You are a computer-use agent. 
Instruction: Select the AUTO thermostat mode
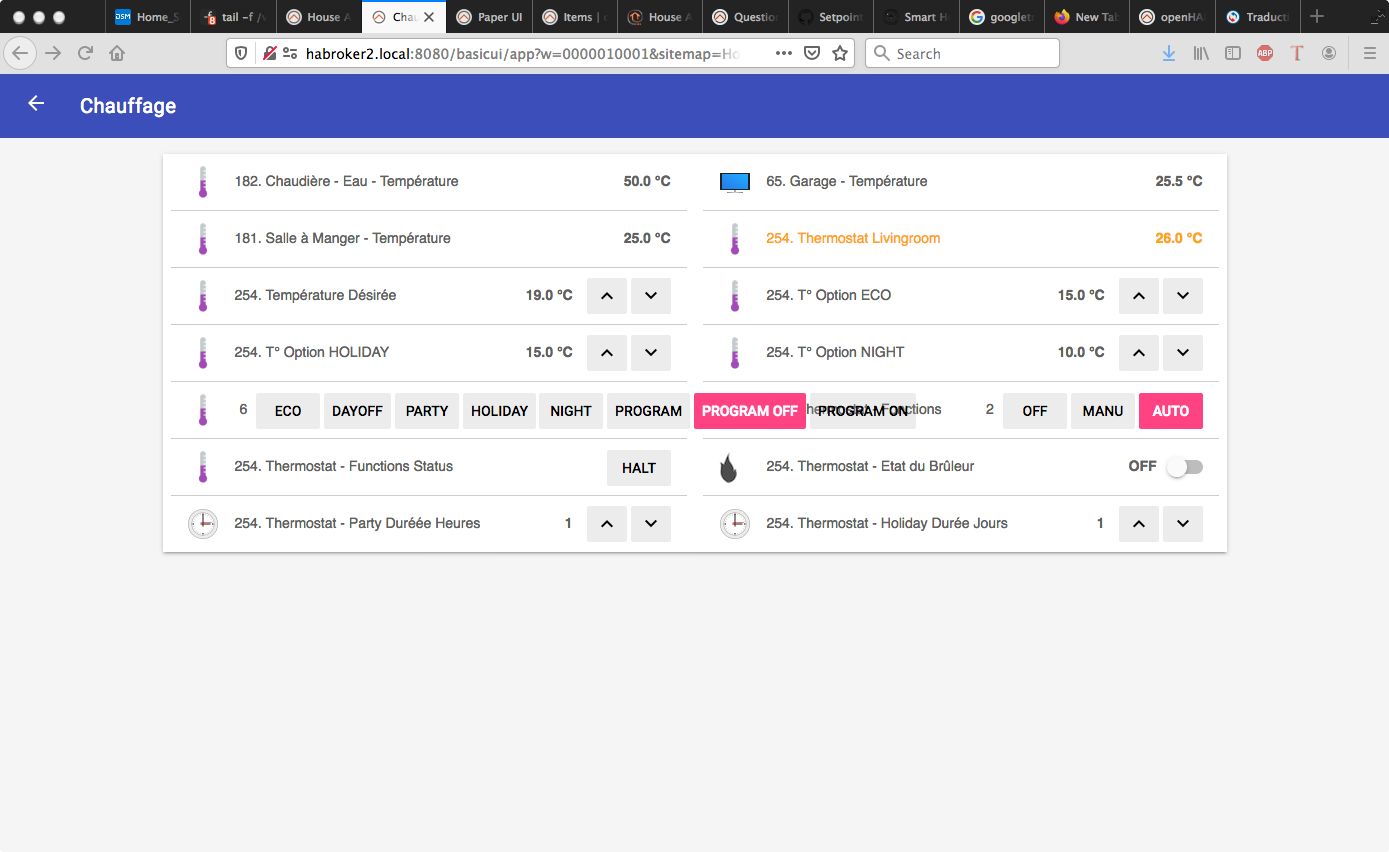point(1170,411)
